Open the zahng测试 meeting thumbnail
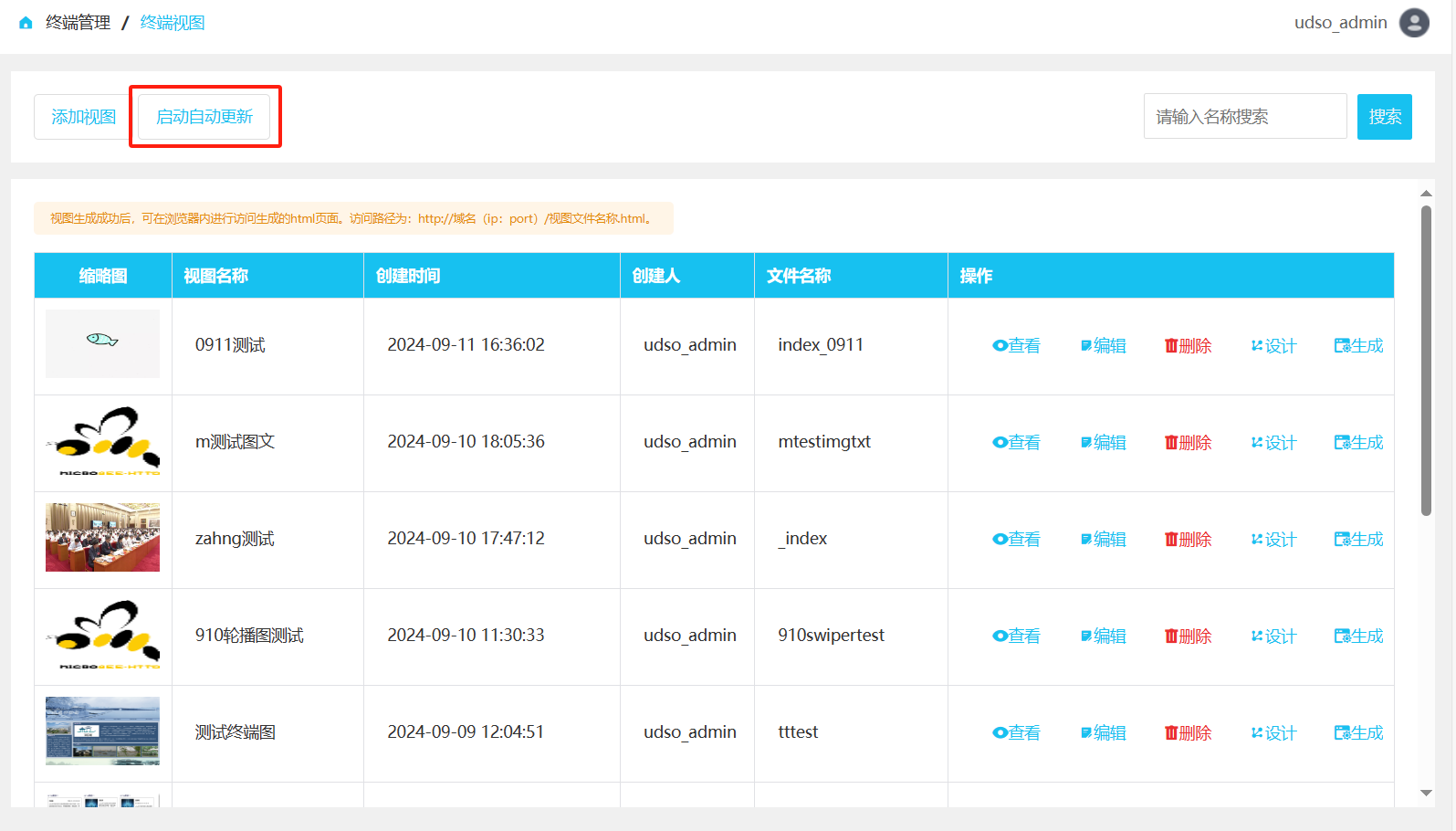 pos(102,538)
